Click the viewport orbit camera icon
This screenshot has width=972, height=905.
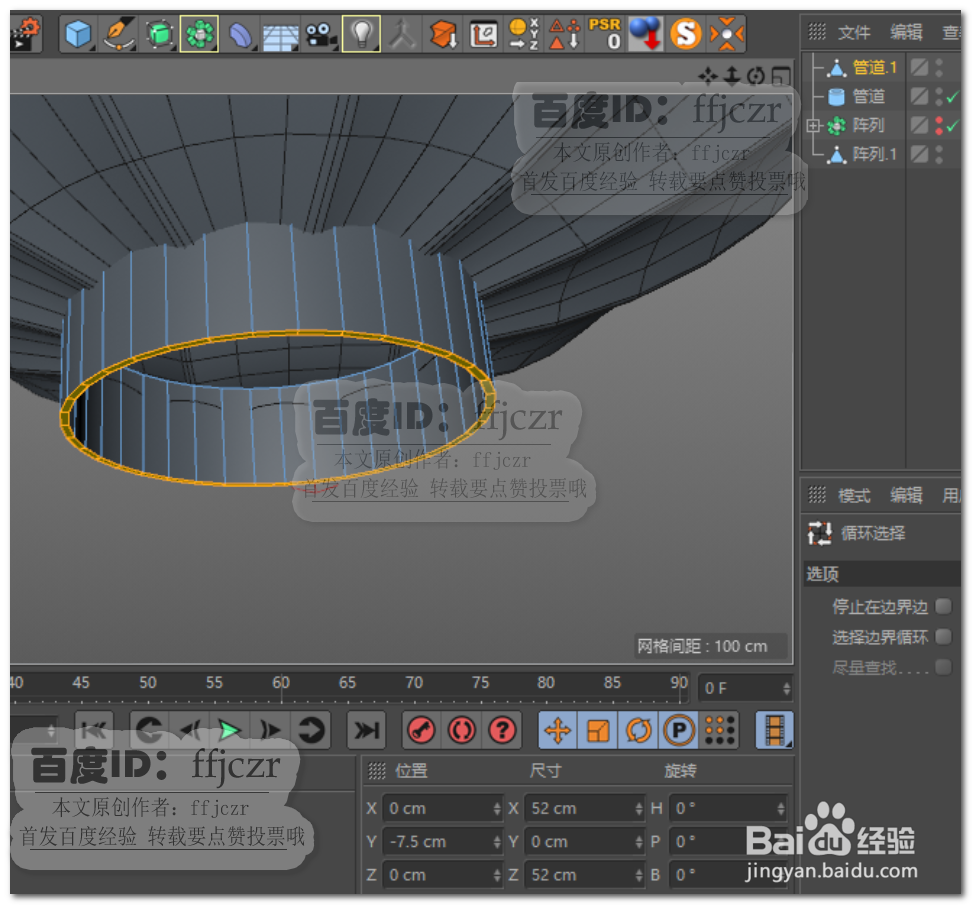coord(756,76)
